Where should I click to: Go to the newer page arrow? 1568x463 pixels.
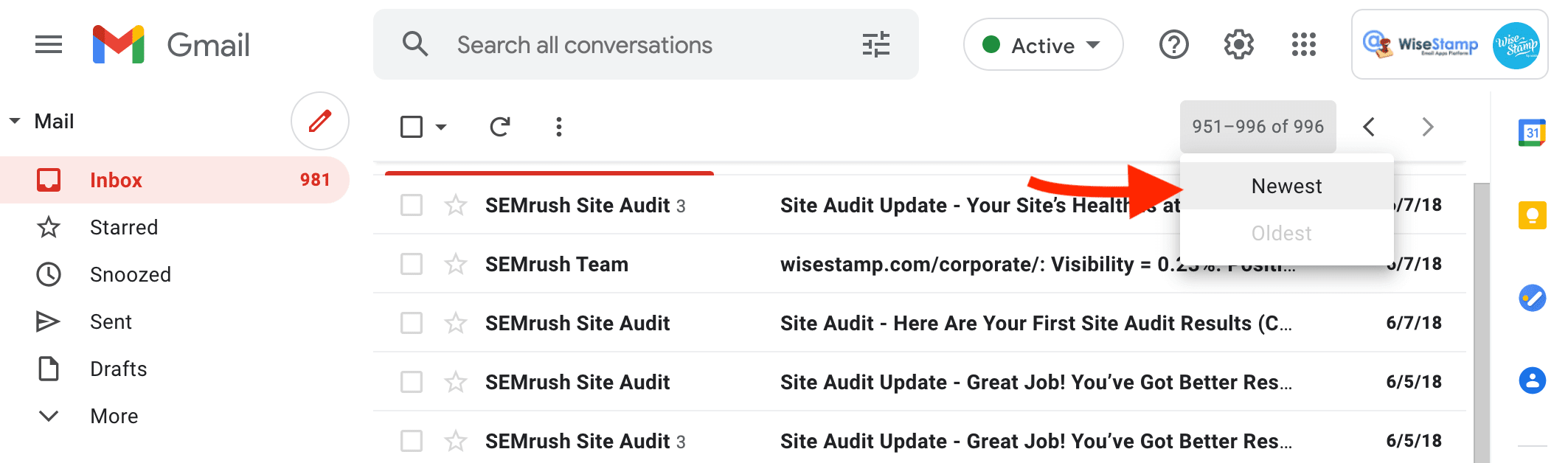(x=1369, y=127)
